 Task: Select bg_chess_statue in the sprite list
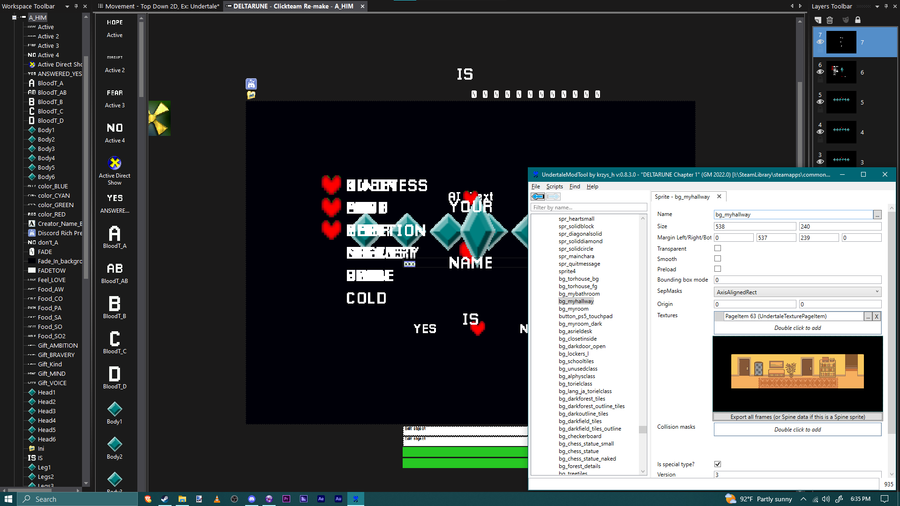coord(578,451)
